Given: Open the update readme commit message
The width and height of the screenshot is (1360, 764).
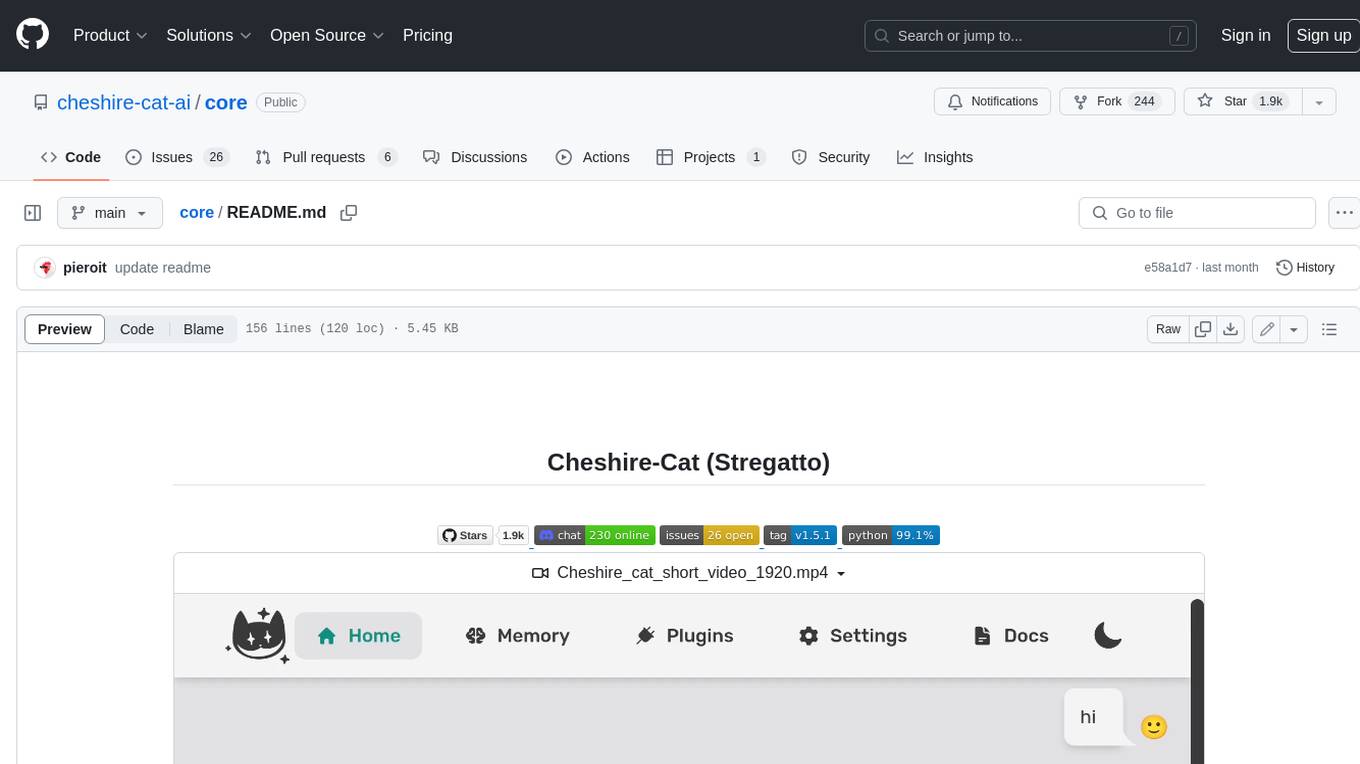Looking at the screenshot, I should pos(163,268).
